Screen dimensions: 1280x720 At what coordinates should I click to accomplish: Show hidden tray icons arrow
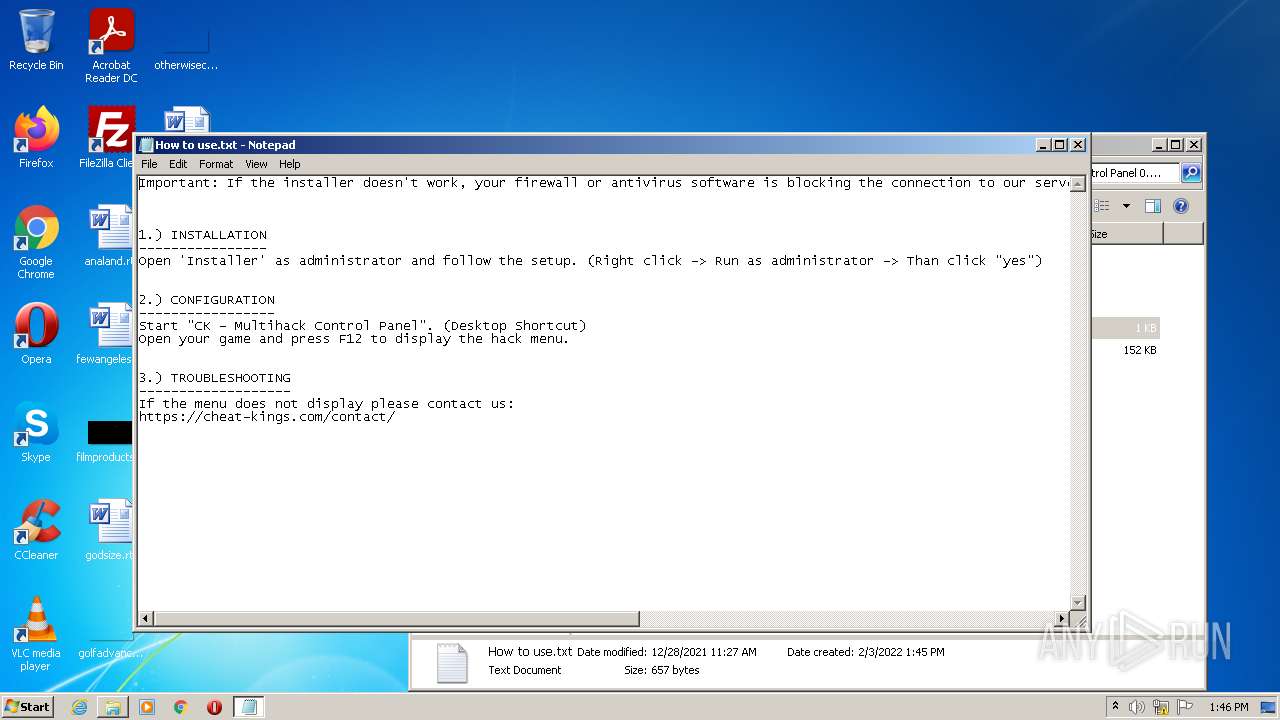point(1115,707)
